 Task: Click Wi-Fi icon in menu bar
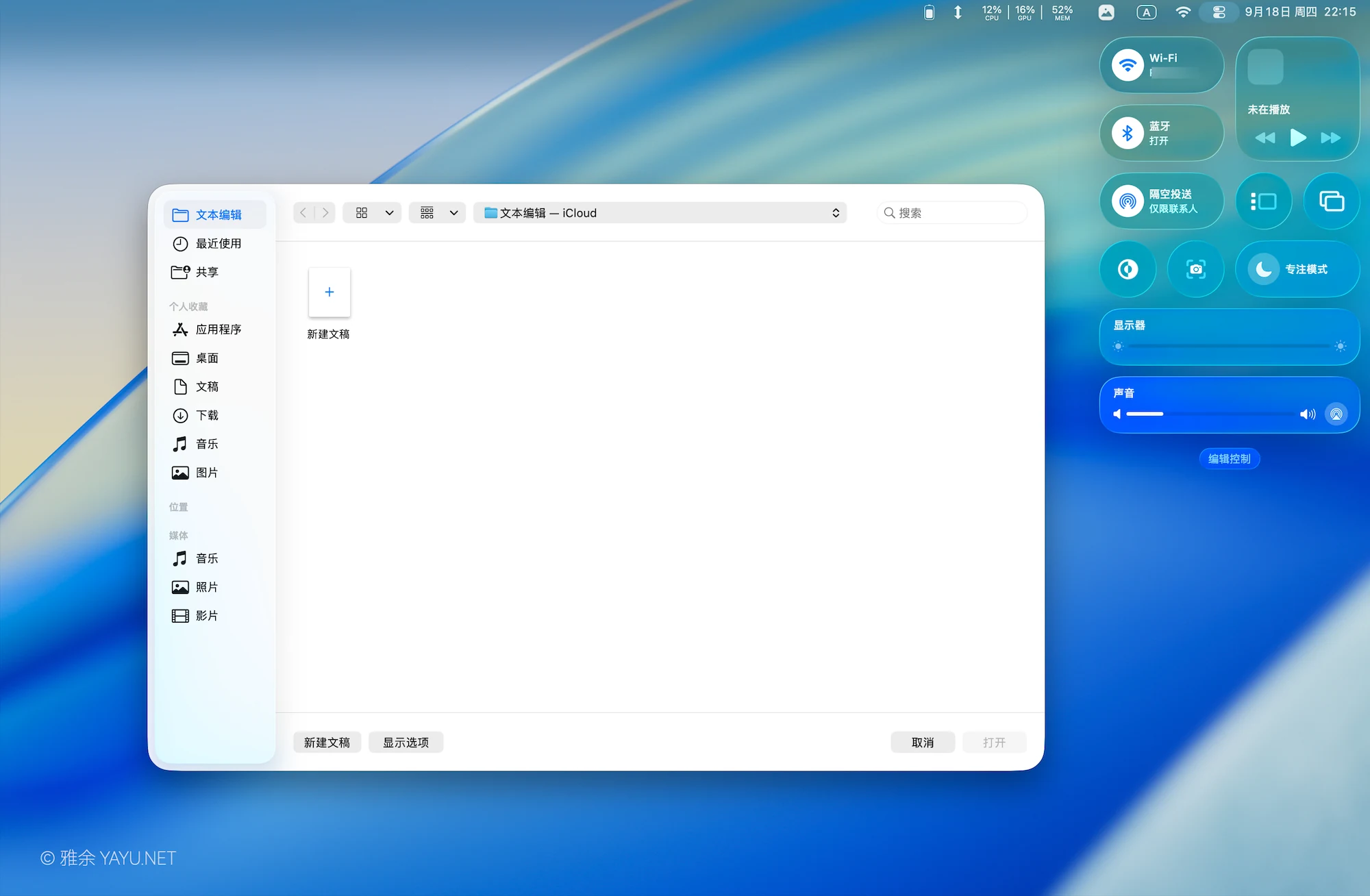click(1183, 12)
